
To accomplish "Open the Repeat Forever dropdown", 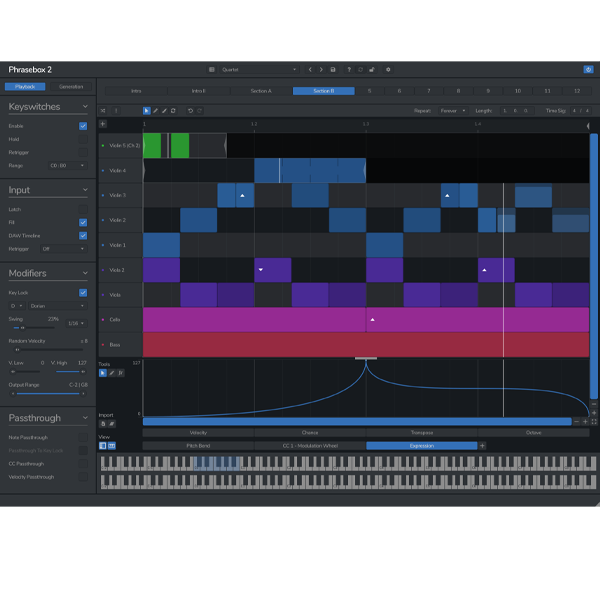I will pos(453,111).
